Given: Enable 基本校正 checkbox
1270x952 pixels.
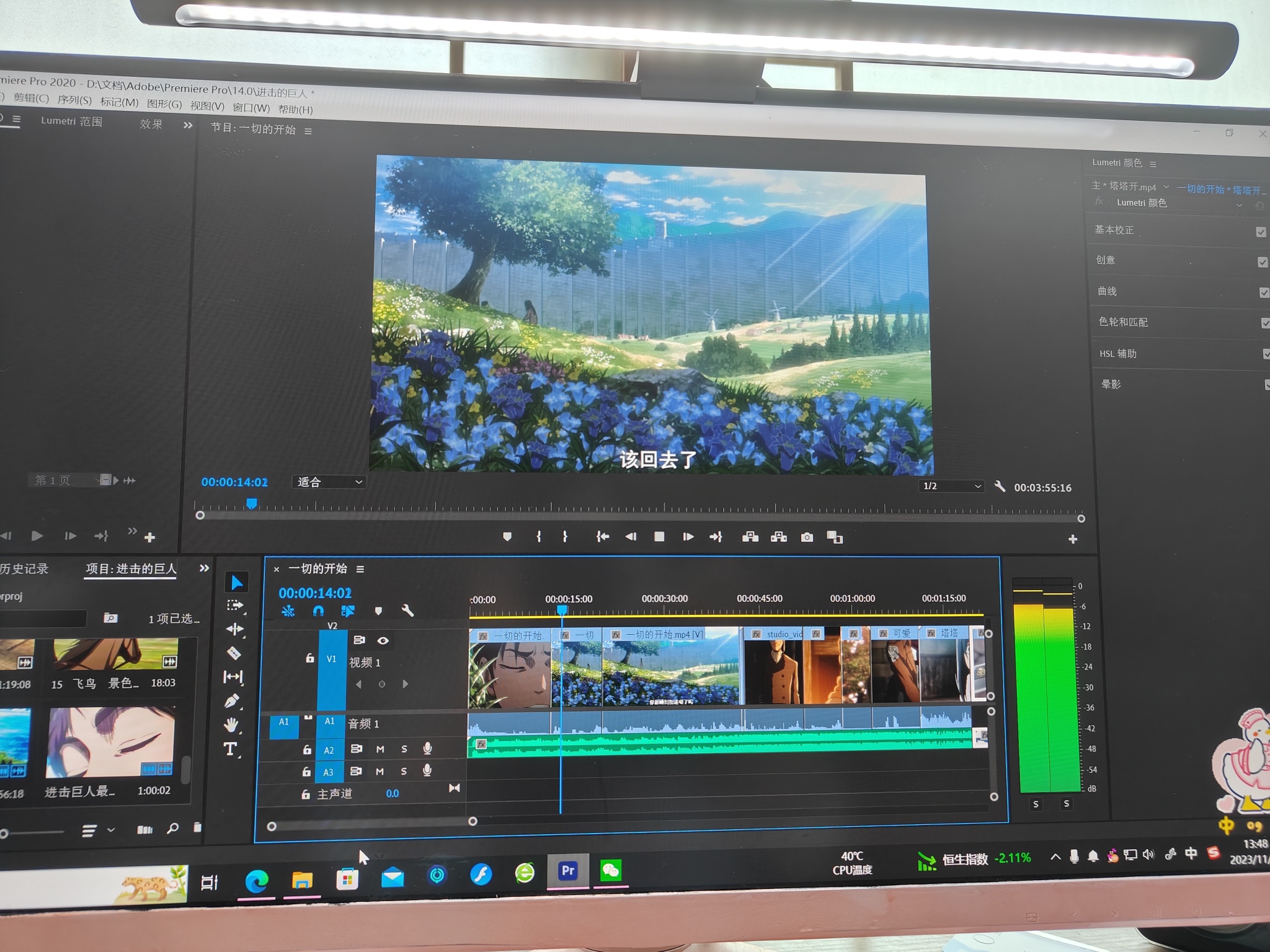Looking at the screenshot, I should point(1261,232).
